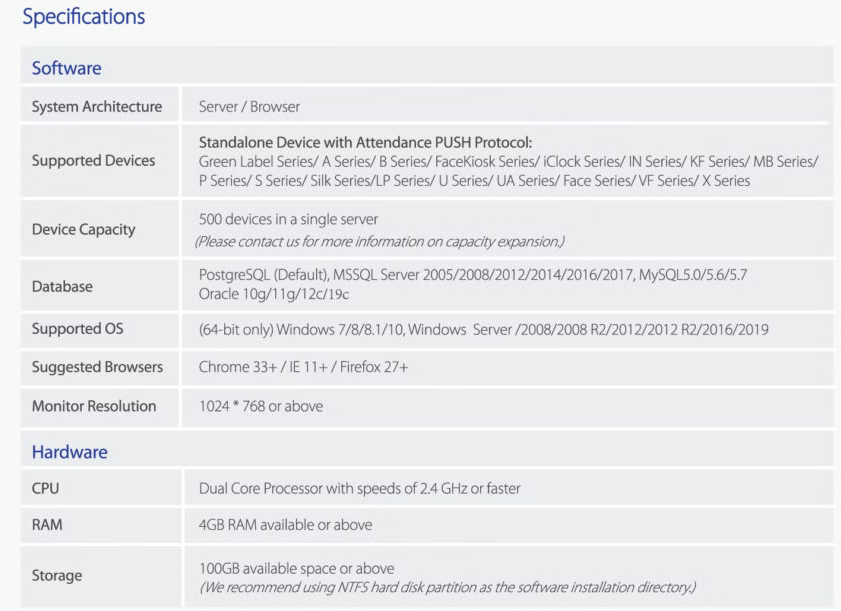
Task: Click the capacity expansion contact note
Action: click(379, 241)
